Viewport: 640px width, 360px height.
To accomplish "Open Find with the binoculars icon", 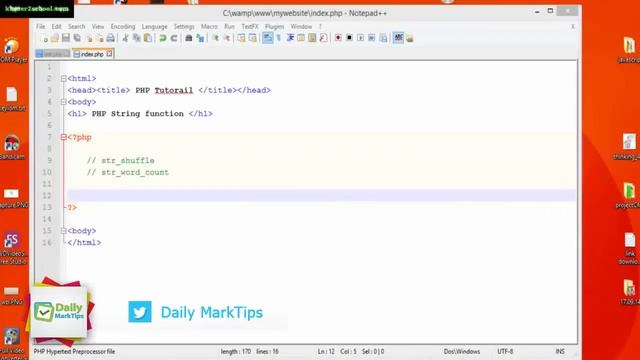I will click(189, 38).
